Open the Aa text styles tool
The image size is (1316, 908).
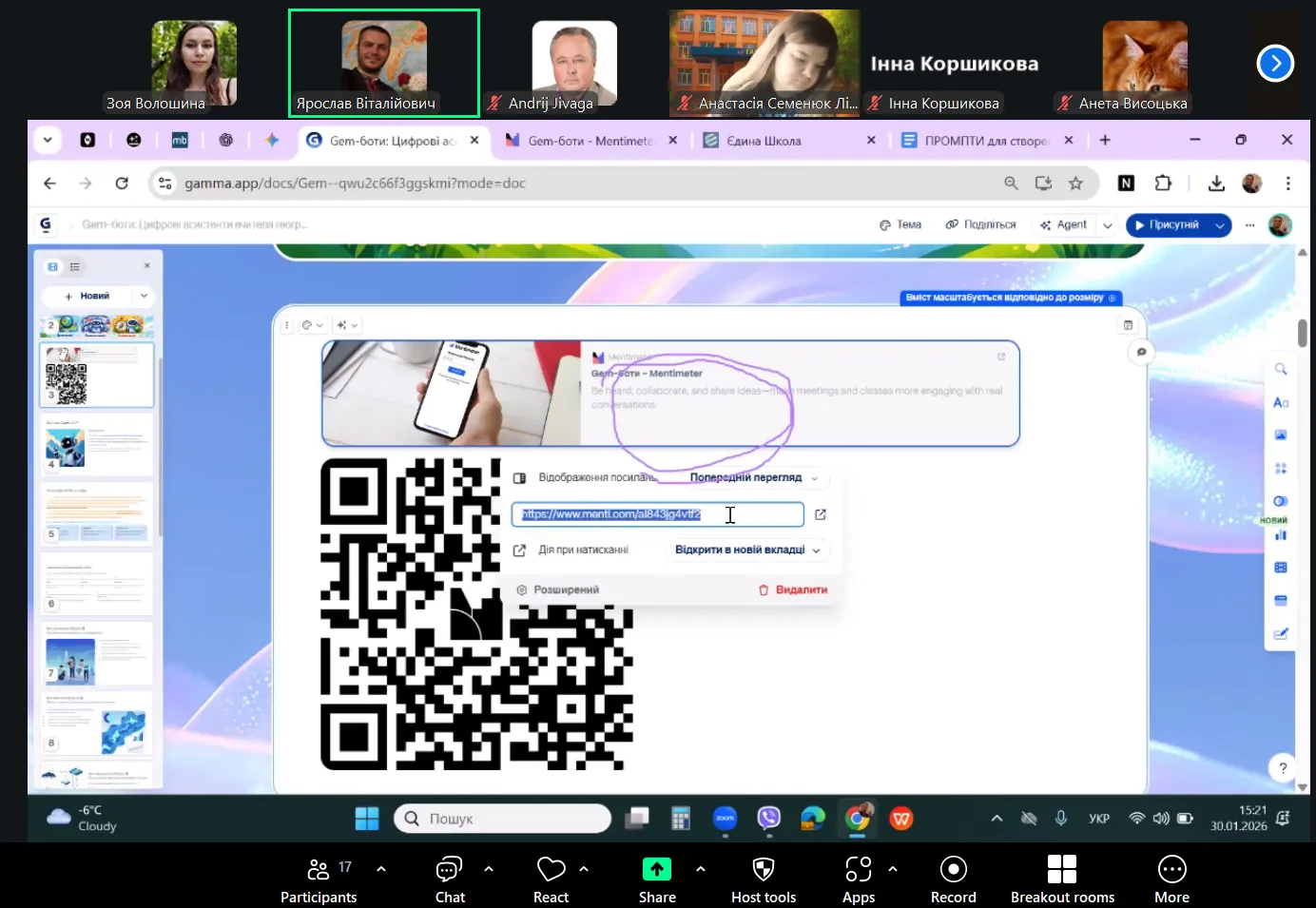(1281, 402)
